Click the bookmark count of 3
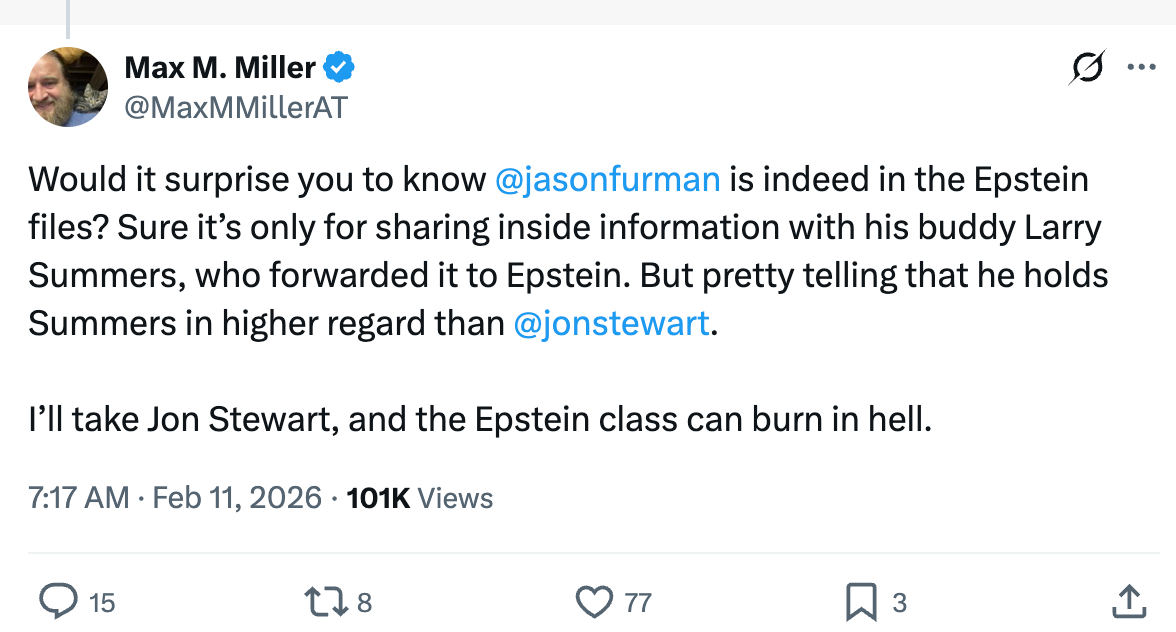 click(899, 602)
